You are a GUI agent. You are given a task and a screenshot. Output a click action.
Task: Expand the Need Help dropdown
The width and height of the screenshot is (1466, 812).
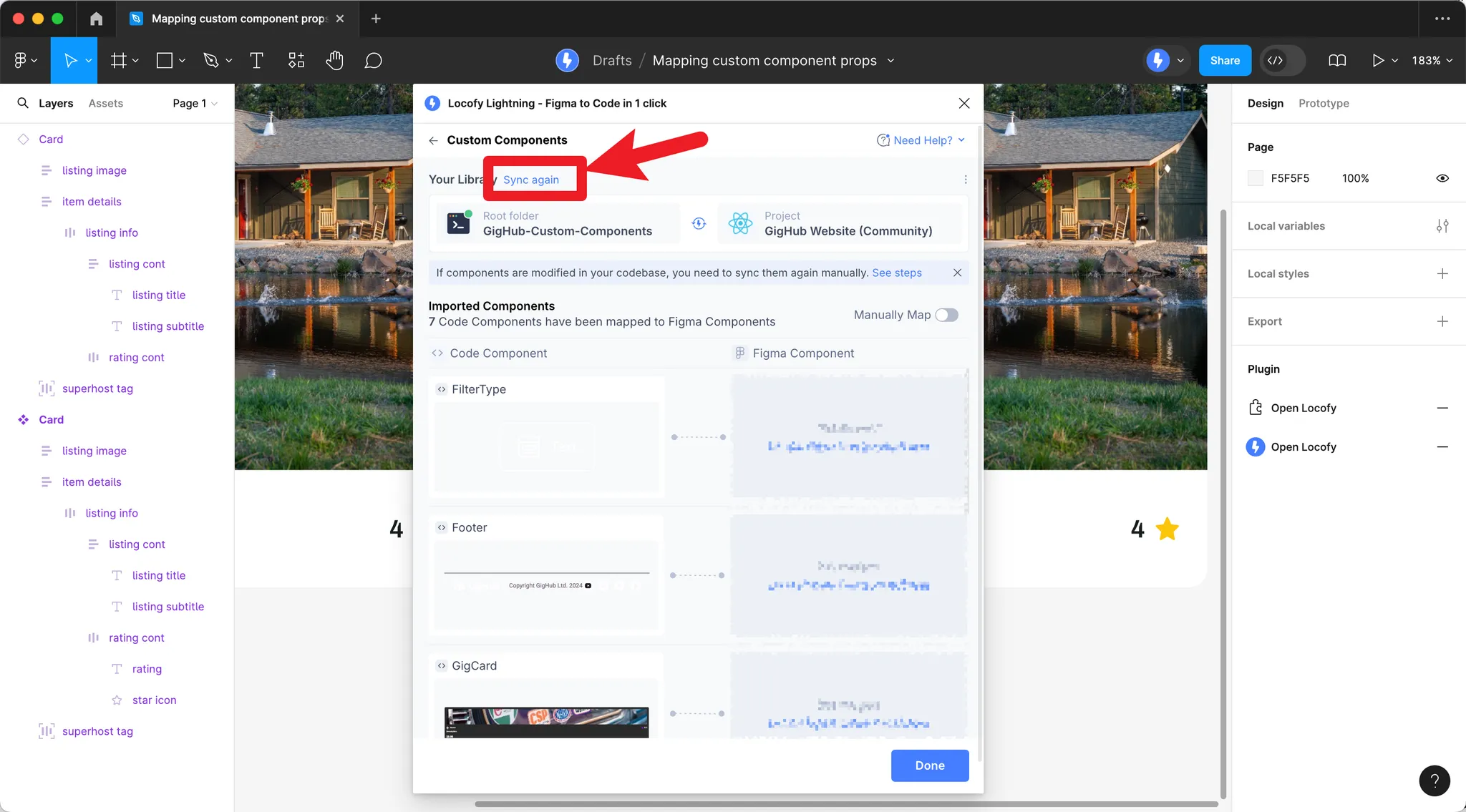pyautogui.click(x=922, y=140)
